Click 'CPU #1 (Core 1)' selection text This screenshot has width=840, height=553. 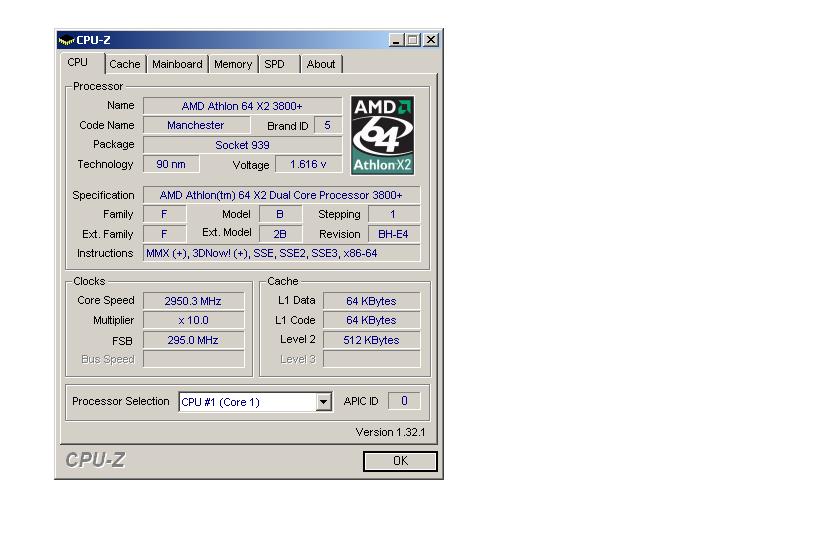coord(221,402)
